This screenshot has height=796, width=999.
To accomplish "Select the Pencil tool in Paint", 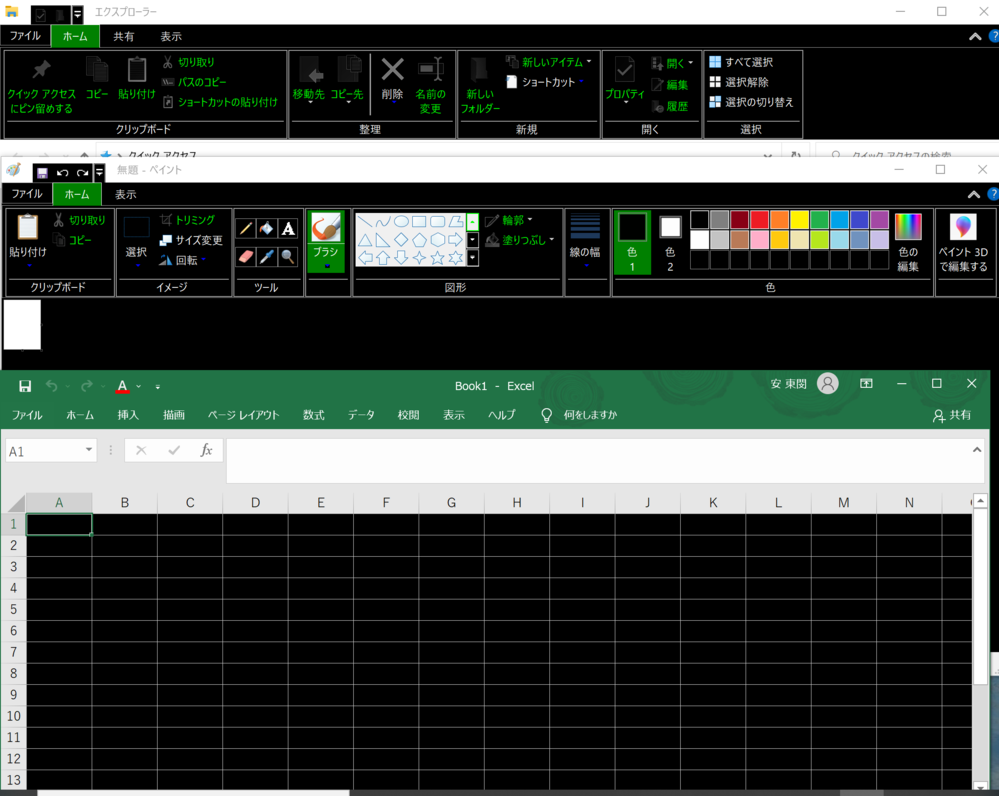I will [246, 228].
